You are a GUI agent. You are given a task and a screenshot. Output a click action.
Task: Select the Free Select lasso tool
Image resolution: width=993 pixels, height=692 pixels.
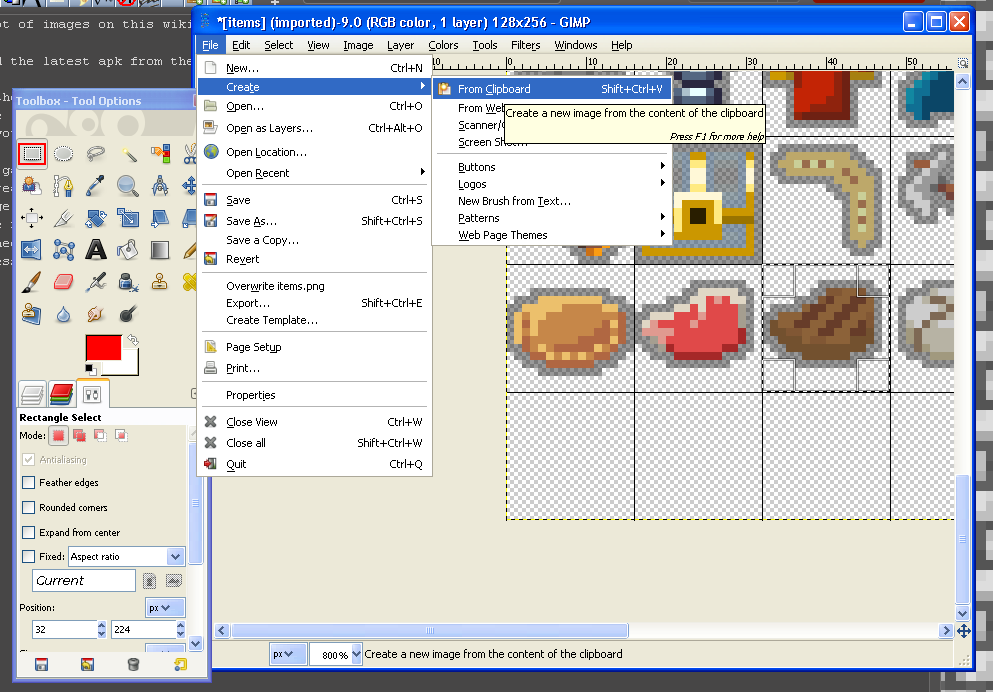tap(96, 154)
